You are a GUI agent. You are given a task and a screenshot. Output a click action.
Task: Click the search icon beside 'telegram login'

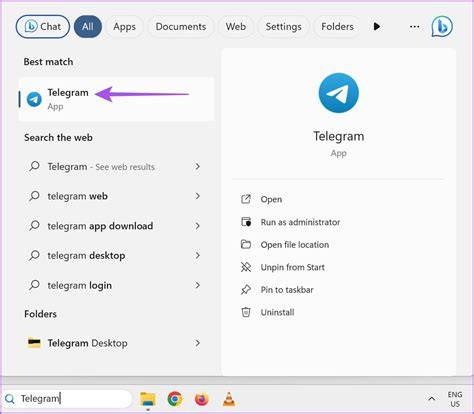(x=34, y=285)
